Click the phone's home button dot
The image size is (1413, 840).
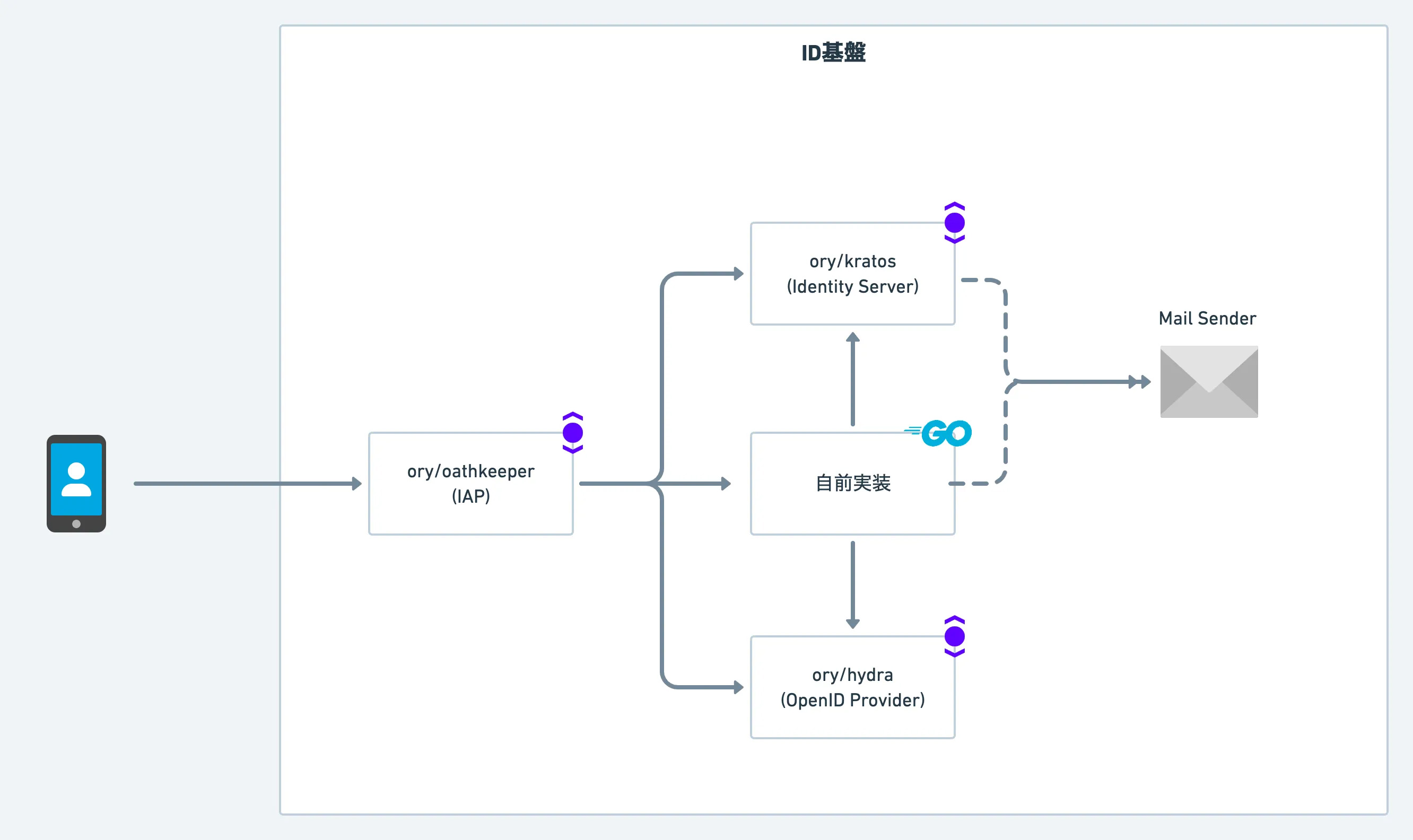pos(76,523)
